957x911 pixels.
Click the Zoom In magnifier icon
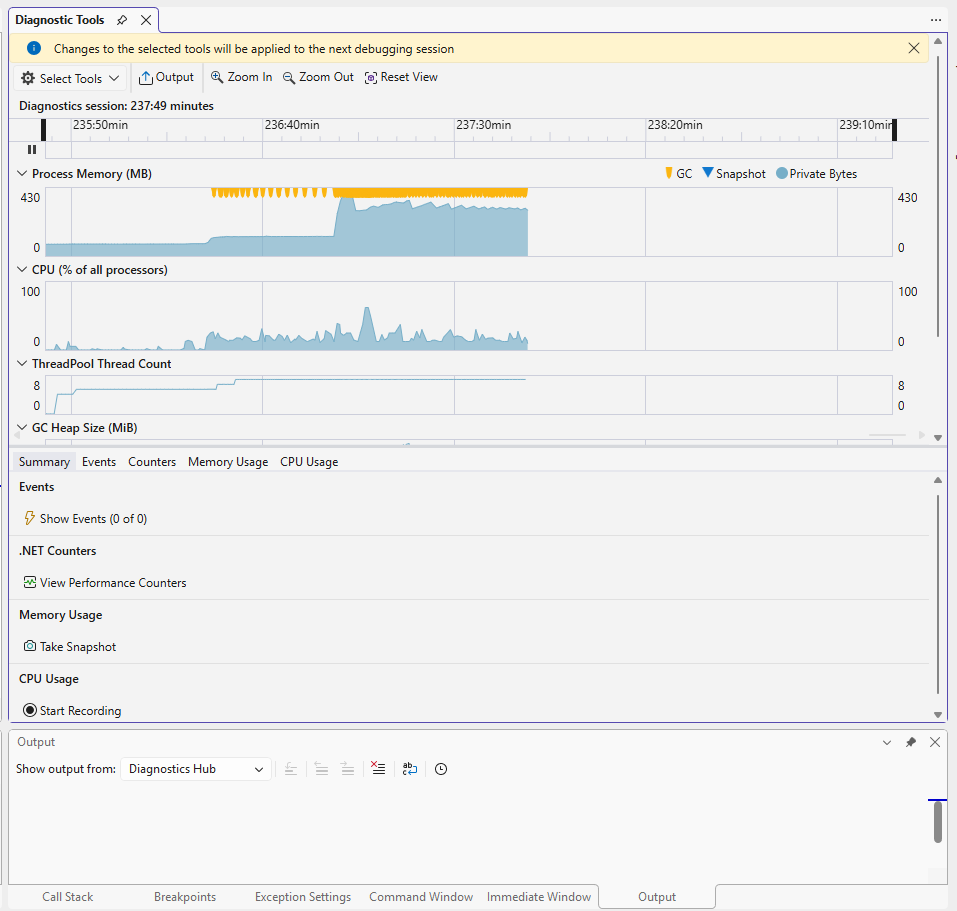point(217,77)
